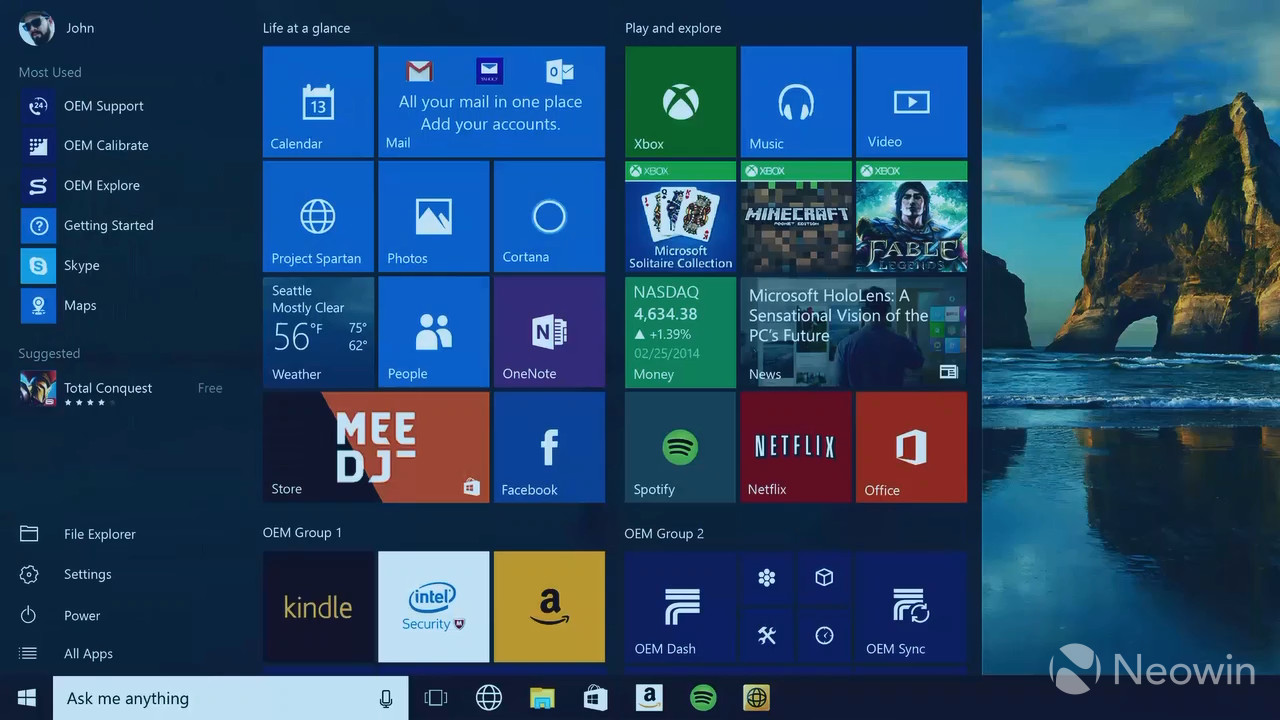
Task: Select OEM Support from Most Used
Action: pyautogui.click(x=103, y=106)
